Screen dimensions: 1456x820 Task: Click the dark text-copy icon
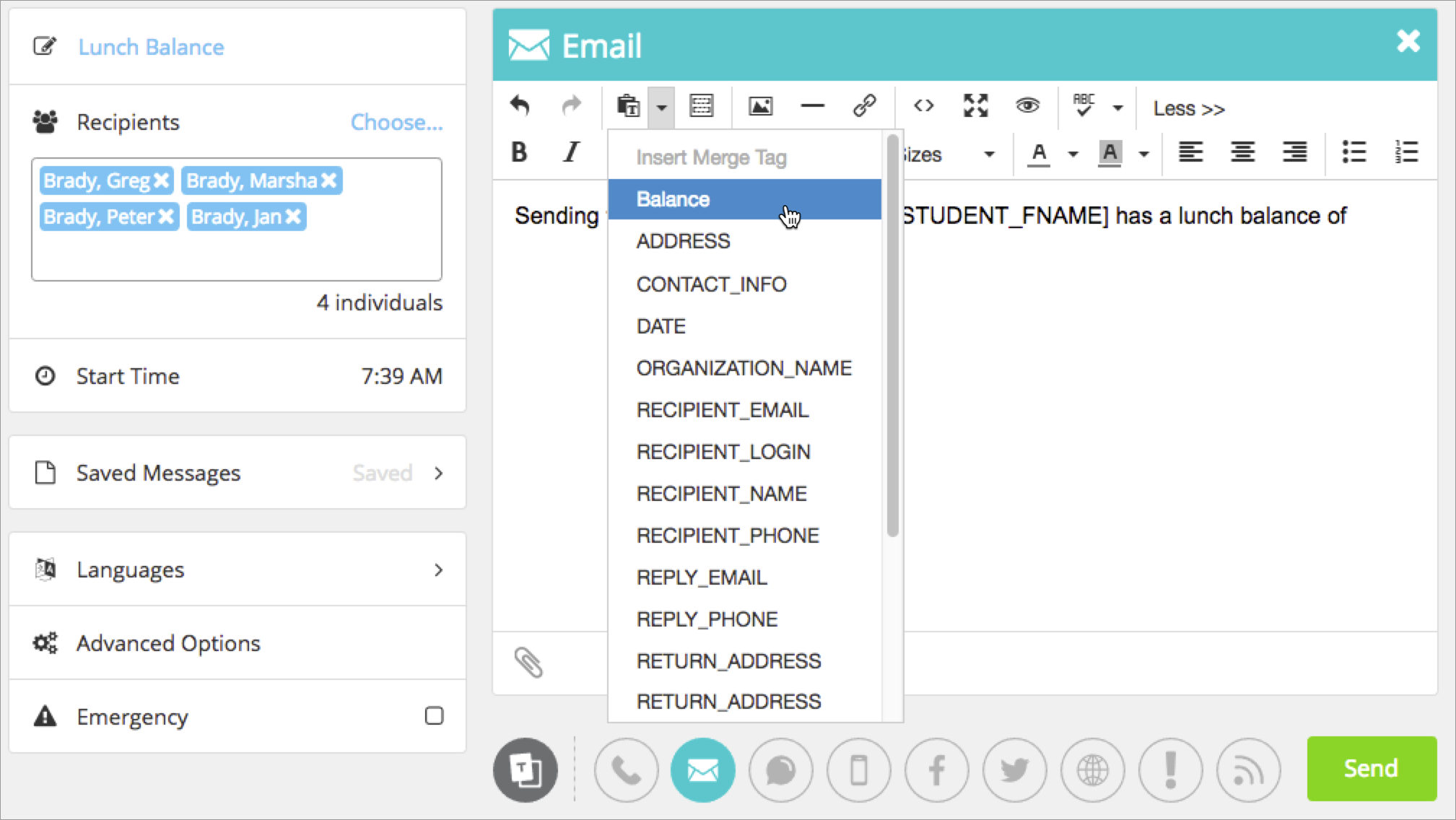point(526,770)
